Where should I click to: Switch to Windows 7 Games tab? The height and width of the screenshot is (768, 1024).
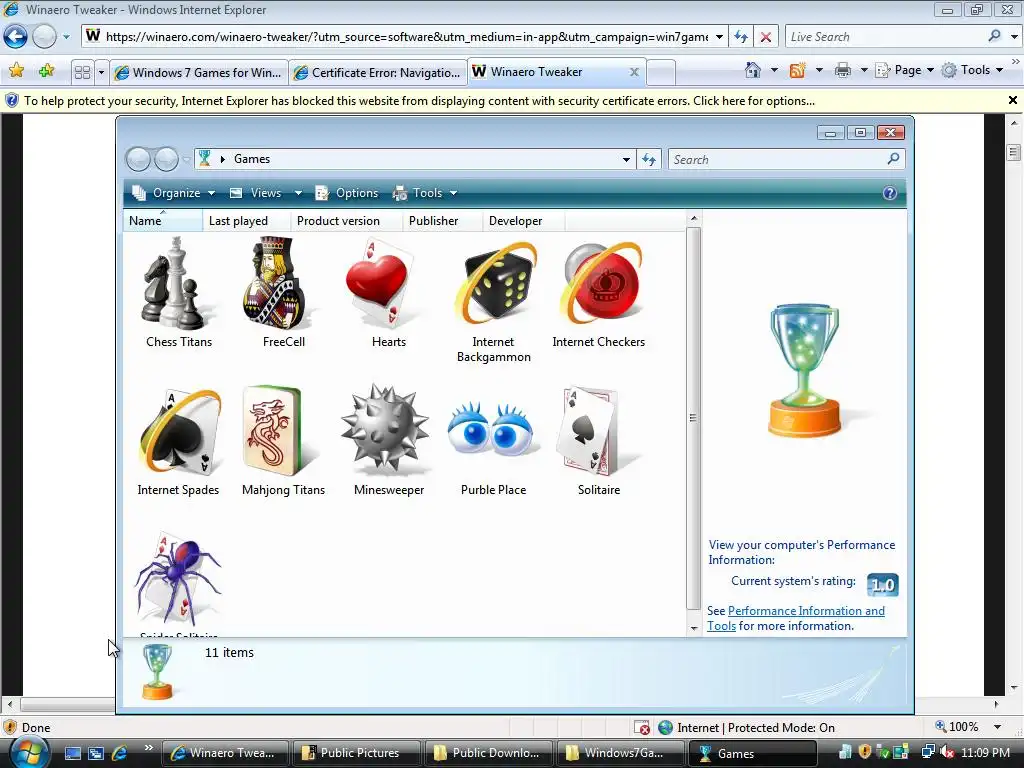point(199,72)
